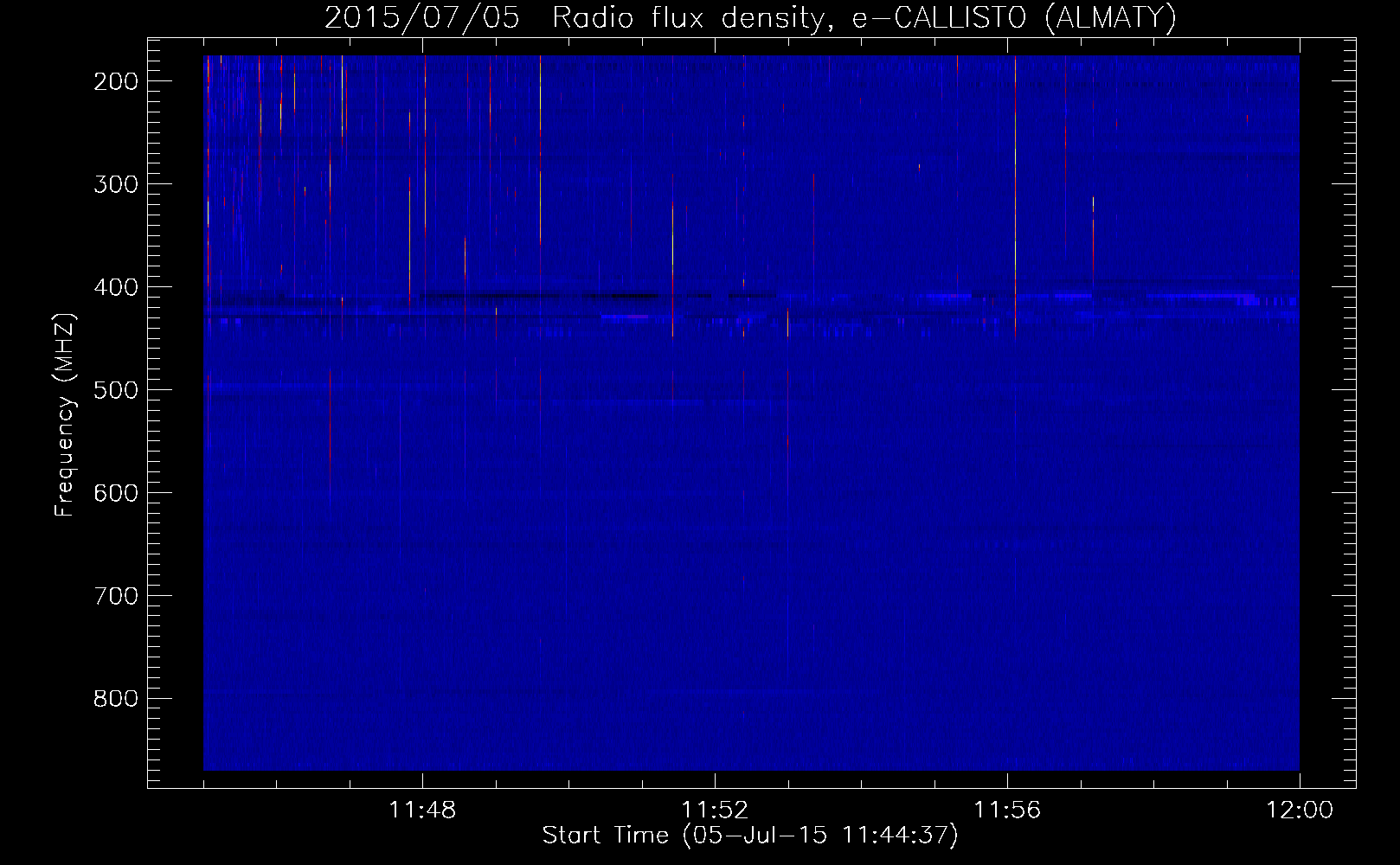Click the 11:56 time tick label

1007,811
